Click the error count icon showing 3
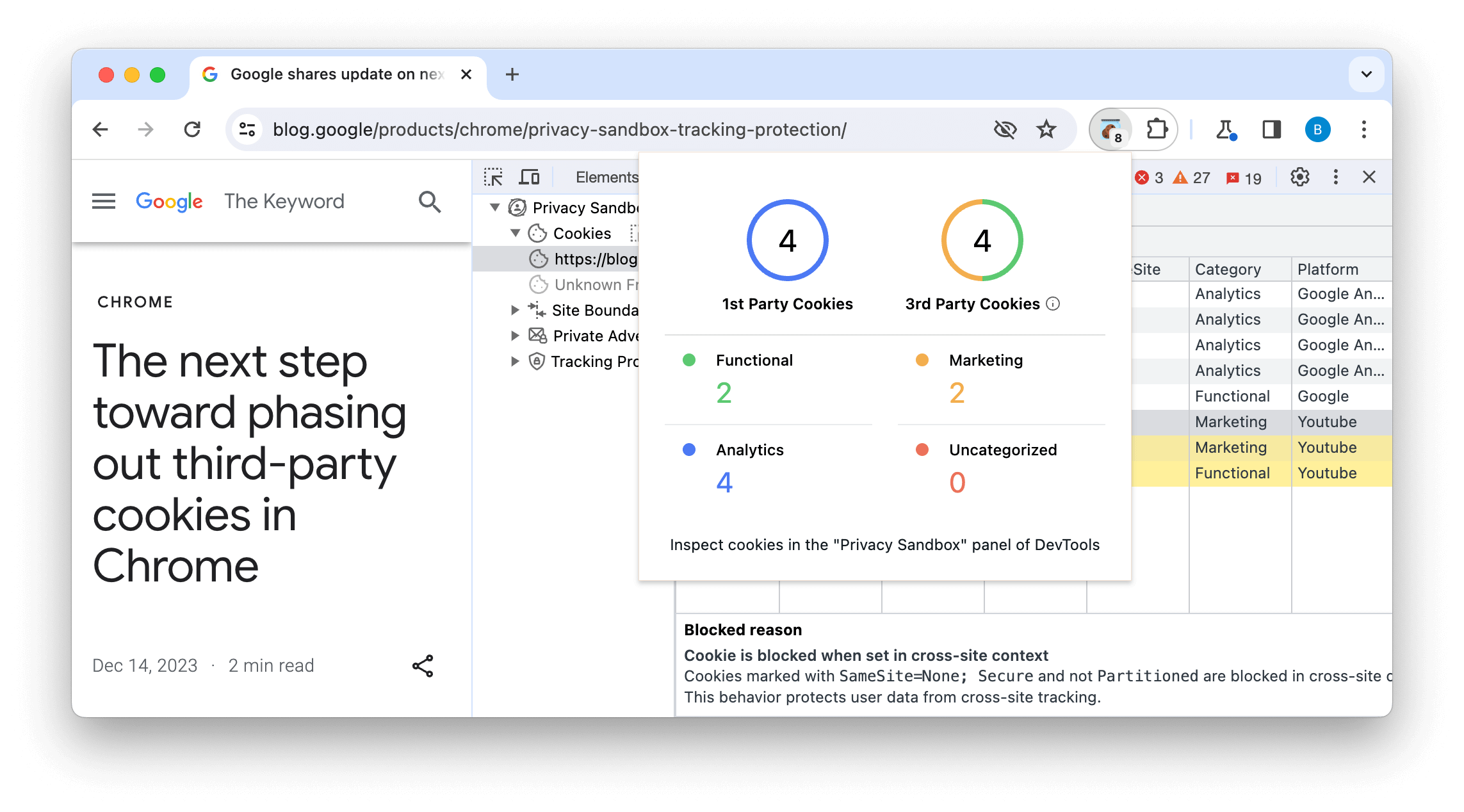1464x812 pixels. click(1141, 177)
